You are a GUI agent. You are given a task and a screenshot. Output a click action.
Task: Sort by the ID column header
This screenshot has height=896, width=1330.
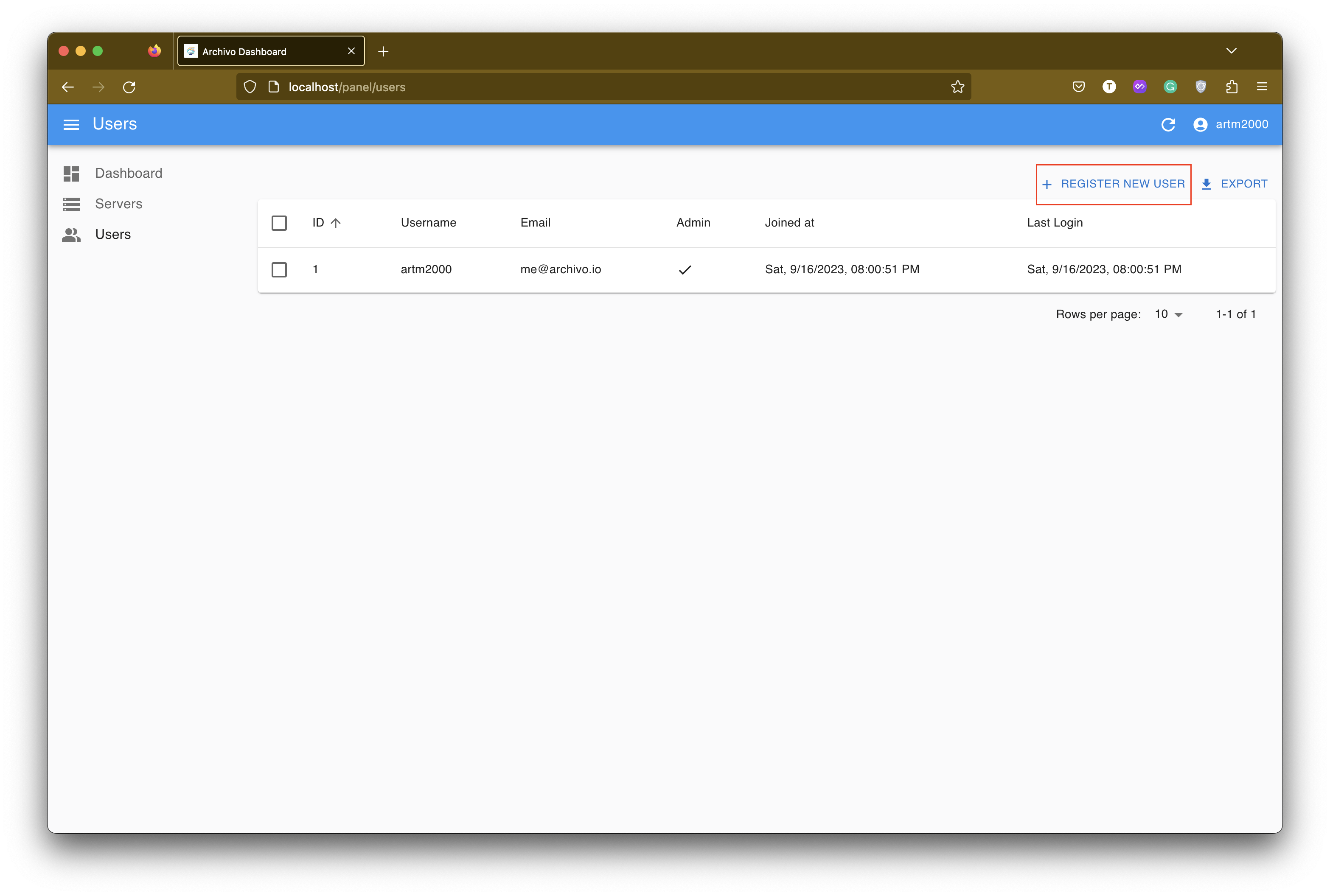[326, 223]
